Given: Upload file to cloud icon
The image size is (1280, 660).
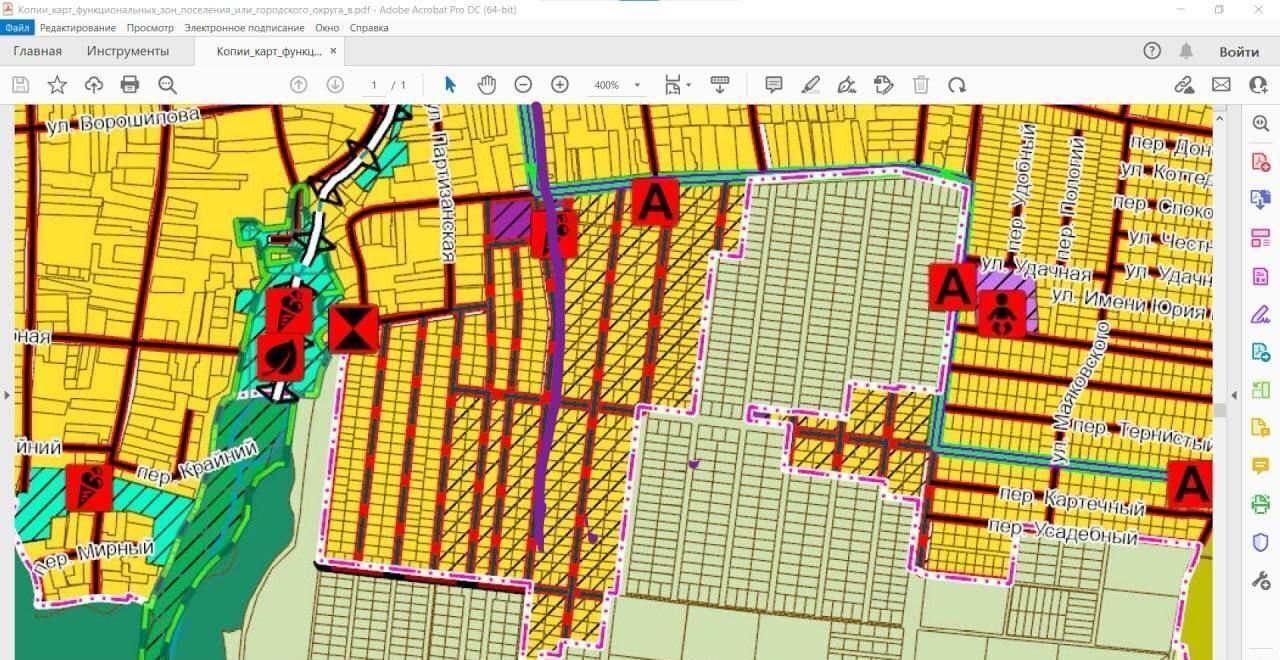Looking at the screenshot, I should tap(94, 85).
